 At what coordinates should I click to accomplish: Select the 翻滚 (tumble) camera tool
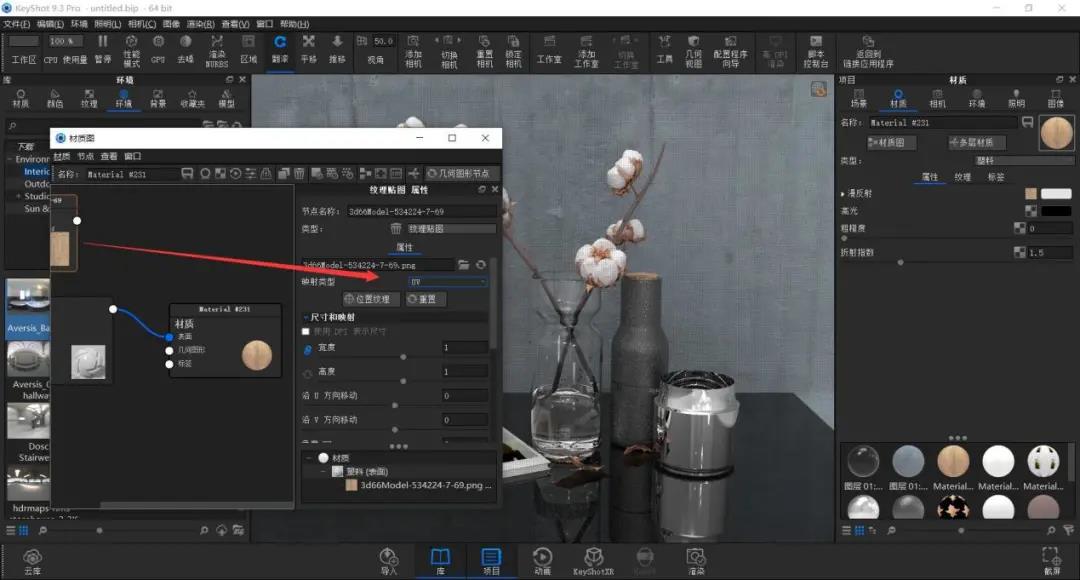point(280,50)
